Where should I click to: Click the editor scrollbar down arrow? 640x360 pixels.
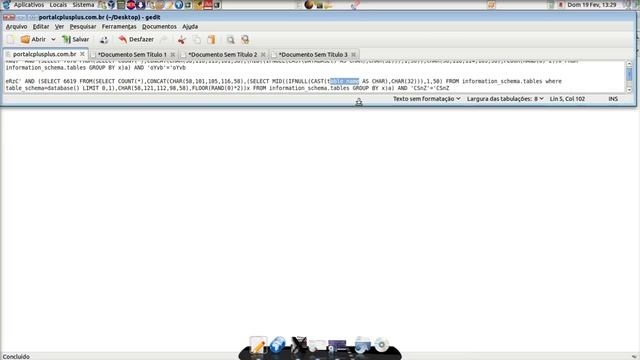click(x=629, y=90)
